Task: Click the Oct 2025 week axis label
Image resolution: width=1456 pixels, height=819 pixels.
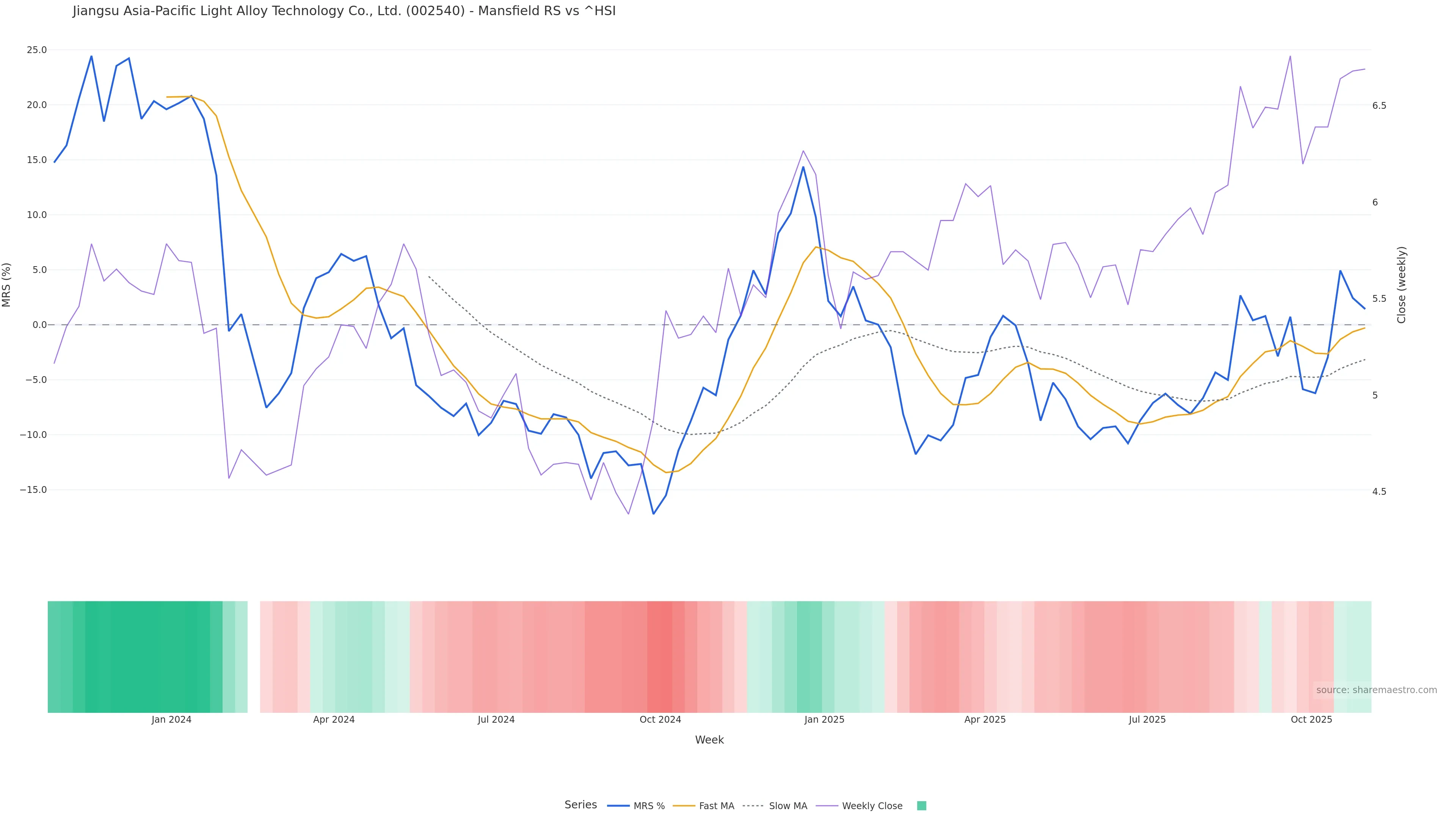Action: pos(1311,720)
